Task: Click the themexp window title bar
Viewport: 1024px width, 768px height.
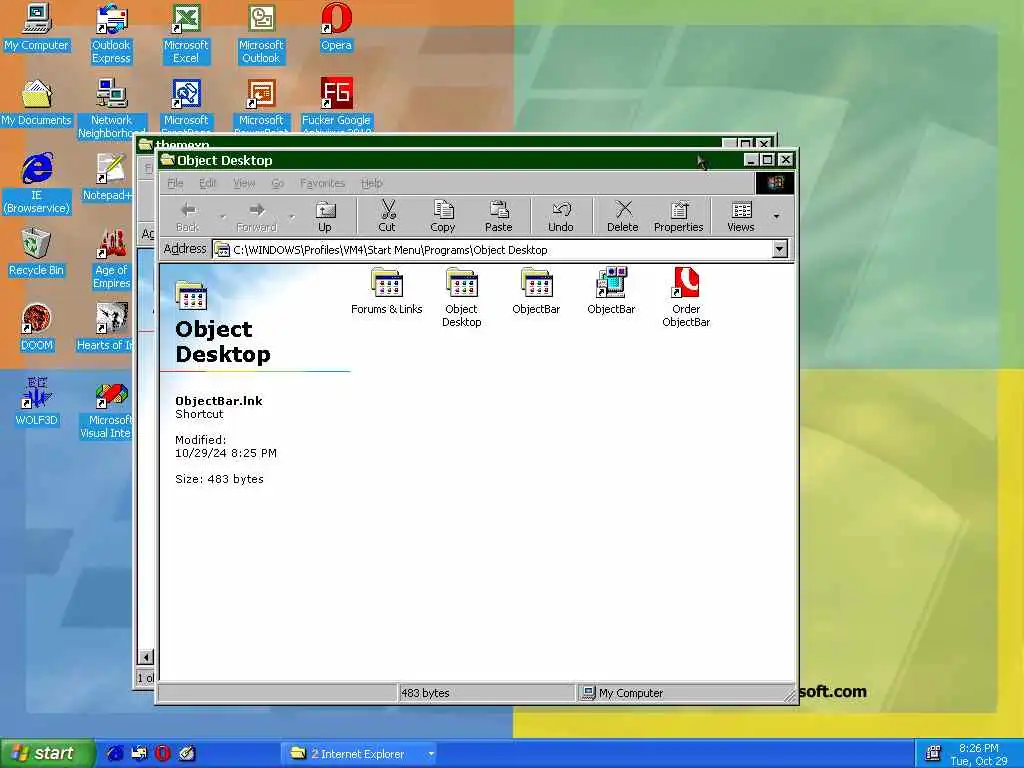Action: point(431,142)
